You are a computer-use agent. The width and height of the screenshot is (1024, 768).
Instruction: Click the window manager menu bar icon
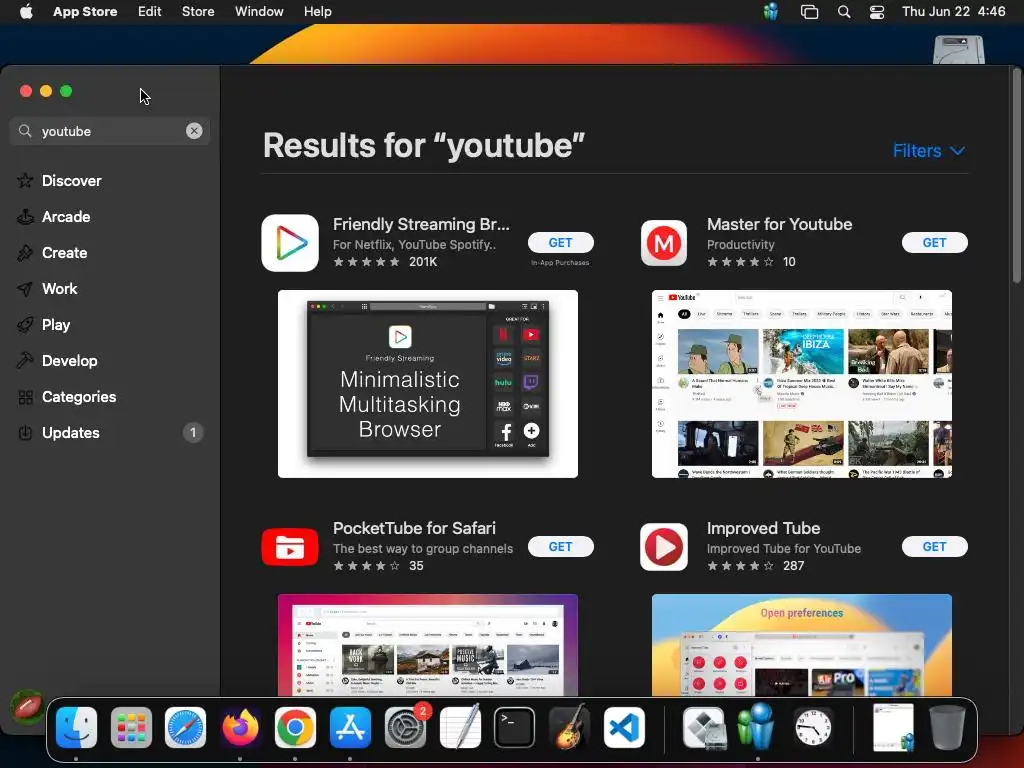coord(809,12)
